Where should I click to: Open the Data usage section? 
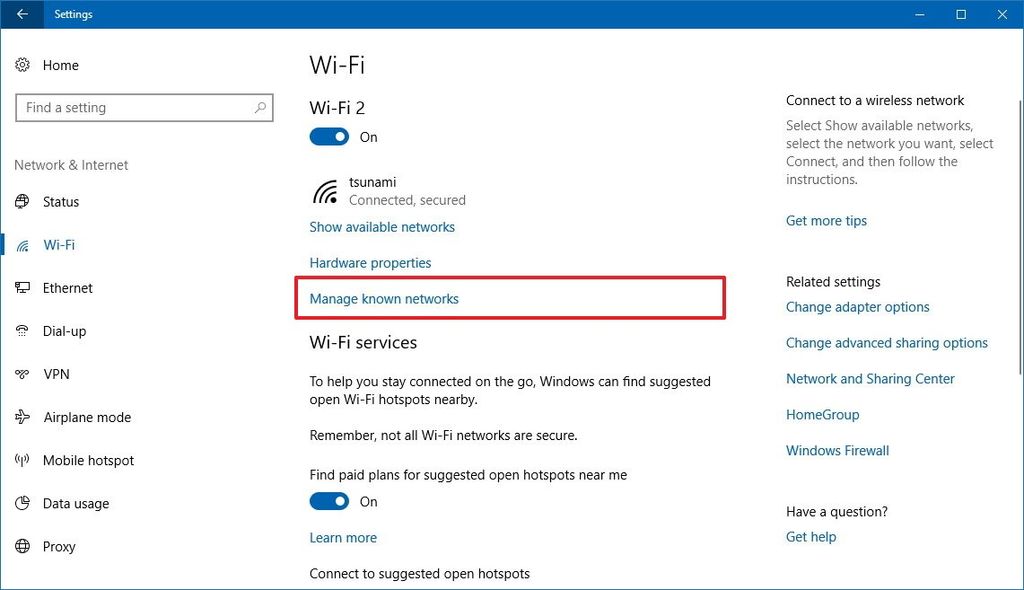click(x=76, y=504)
